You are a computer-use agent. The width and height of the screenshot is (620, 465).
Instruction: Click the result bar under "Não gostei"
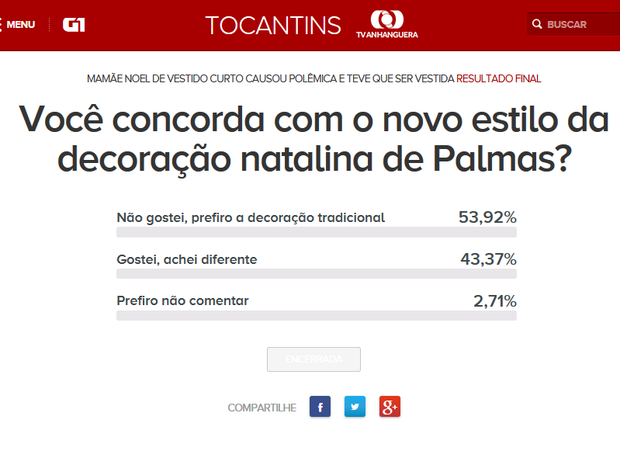[316, 232]
